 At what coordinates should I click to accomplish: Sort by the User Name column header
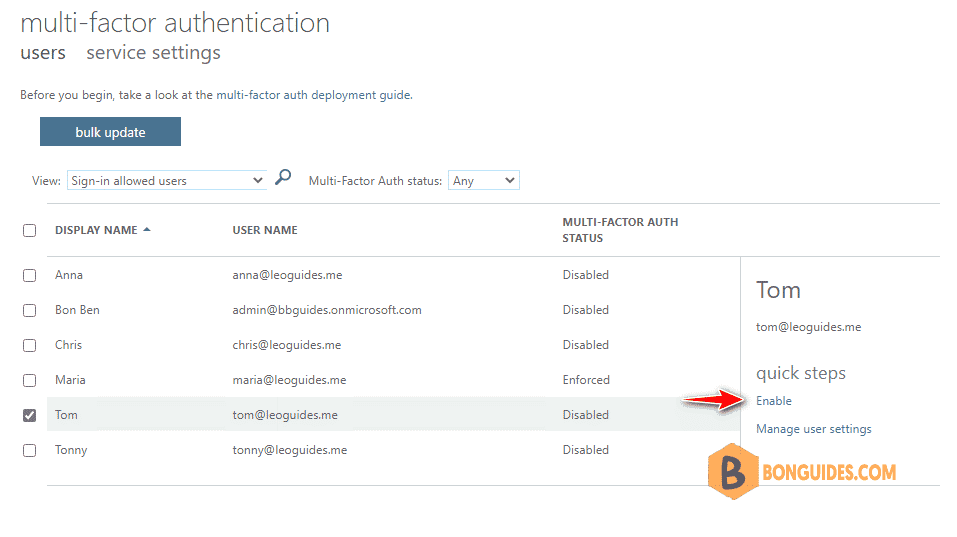(265, 230)
